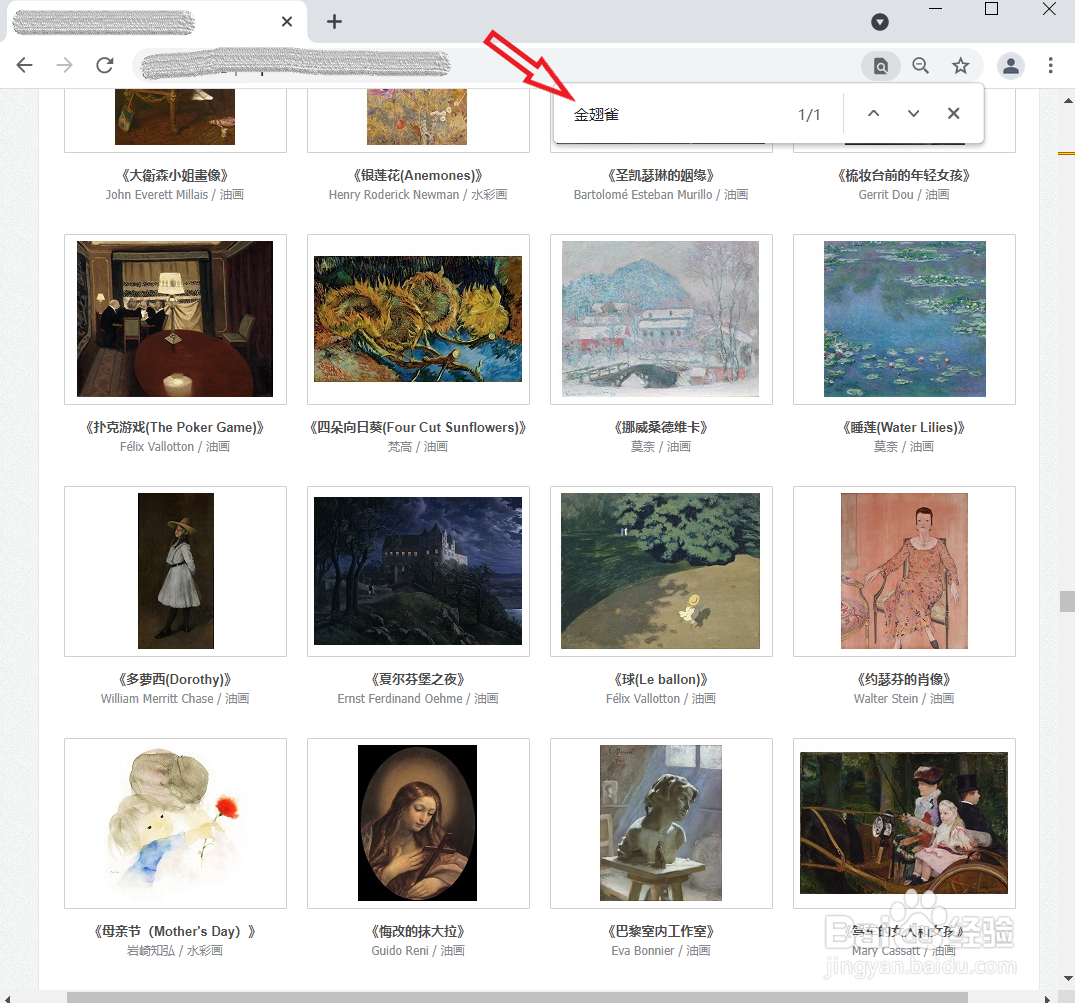Close the find bar
Image resolution: width=1075 pixels, height=1003 pixels.
954,114
